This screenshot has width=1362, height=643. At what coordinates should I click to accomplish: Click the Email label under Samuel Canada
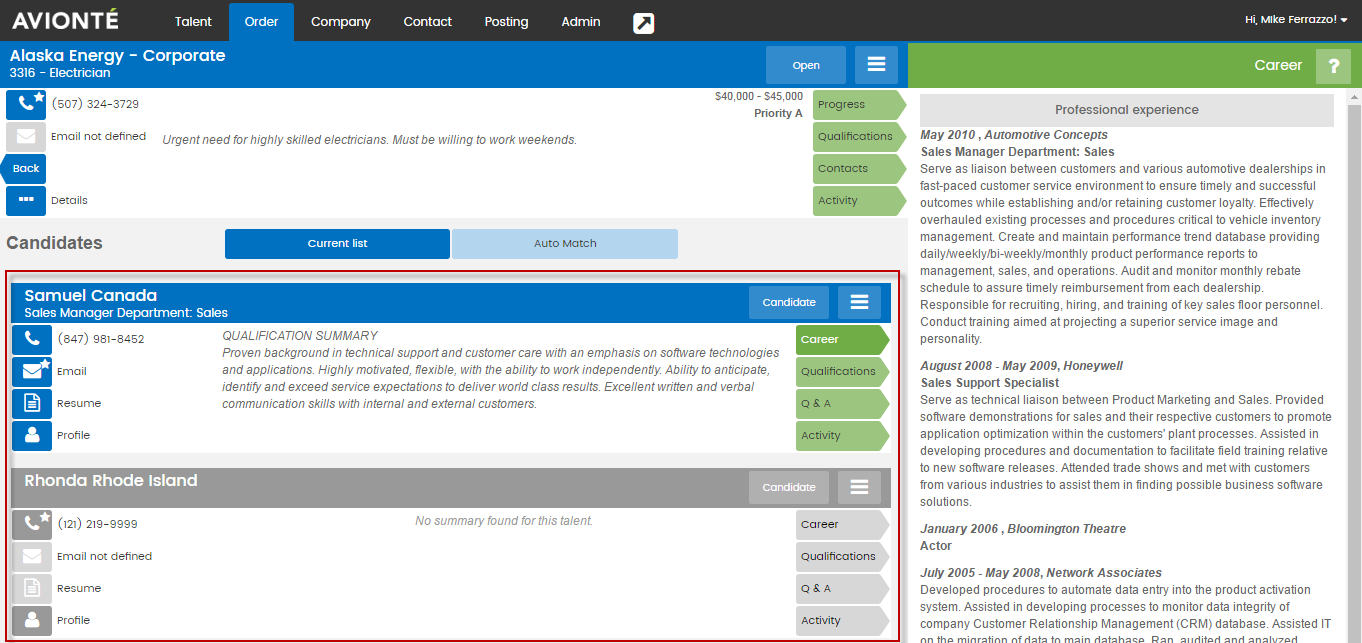[x=72, y=371]
